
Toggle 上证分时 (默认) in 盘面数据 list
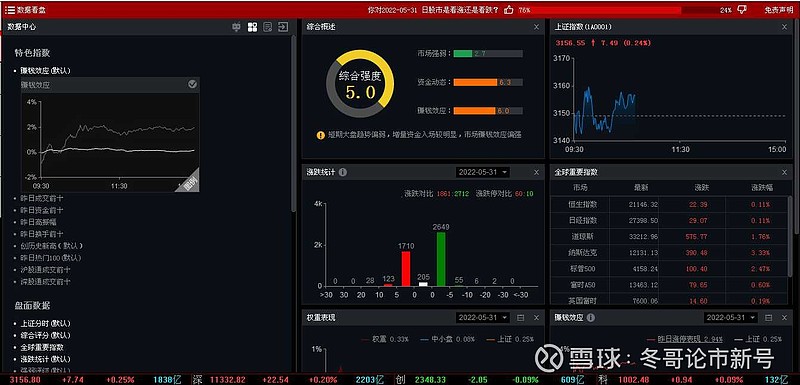coord(45,323)
